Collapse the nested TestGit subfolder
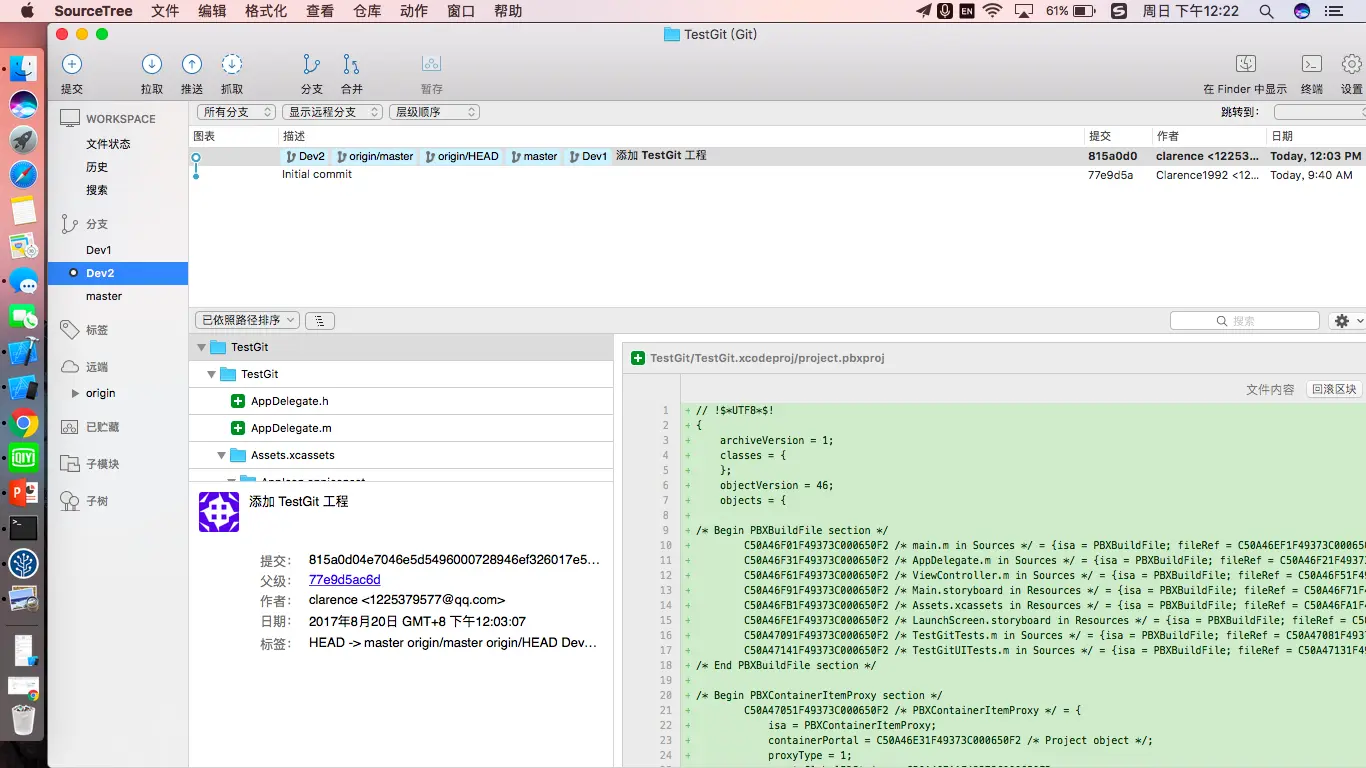 click(211, 375)
